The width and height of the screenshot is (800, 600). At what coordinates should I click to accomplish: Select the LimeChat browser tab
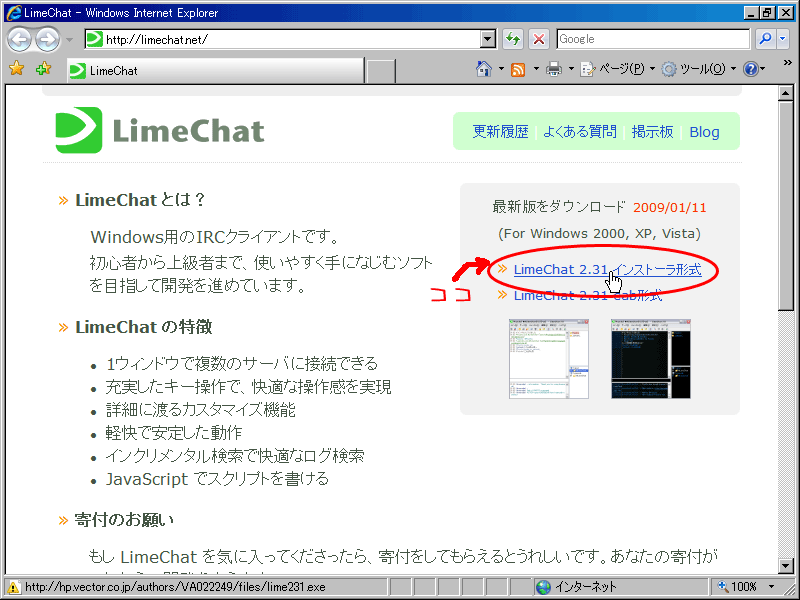[x=215, y=70]
